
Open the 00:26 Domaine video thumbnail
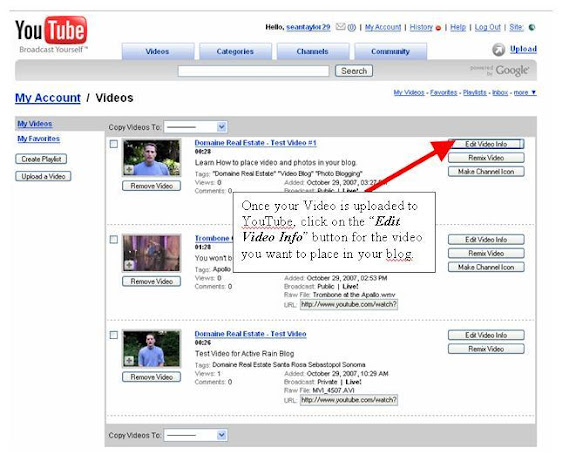(x=151, y=349)
